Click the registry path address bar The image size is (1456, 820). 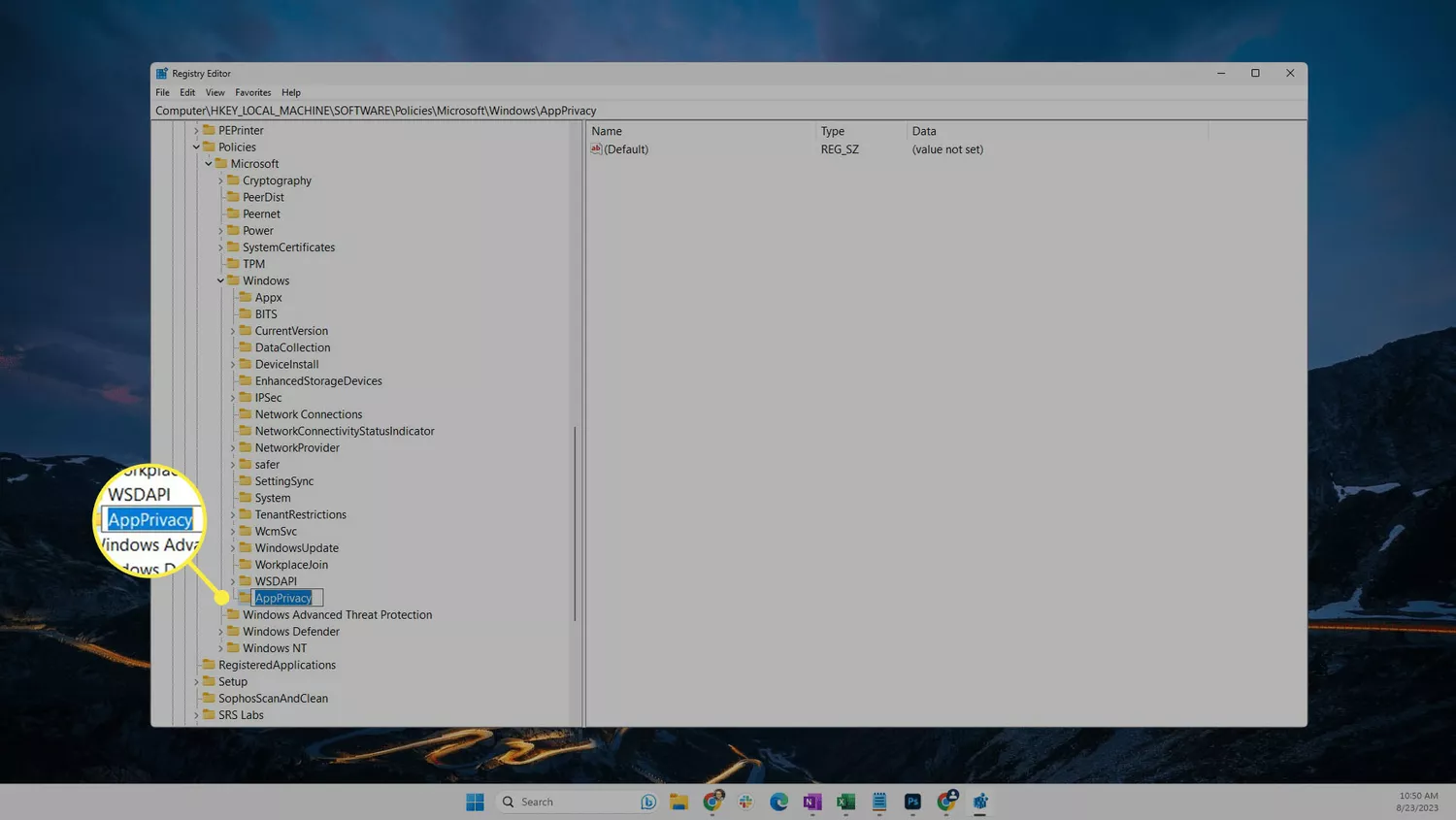coord(729,111)
